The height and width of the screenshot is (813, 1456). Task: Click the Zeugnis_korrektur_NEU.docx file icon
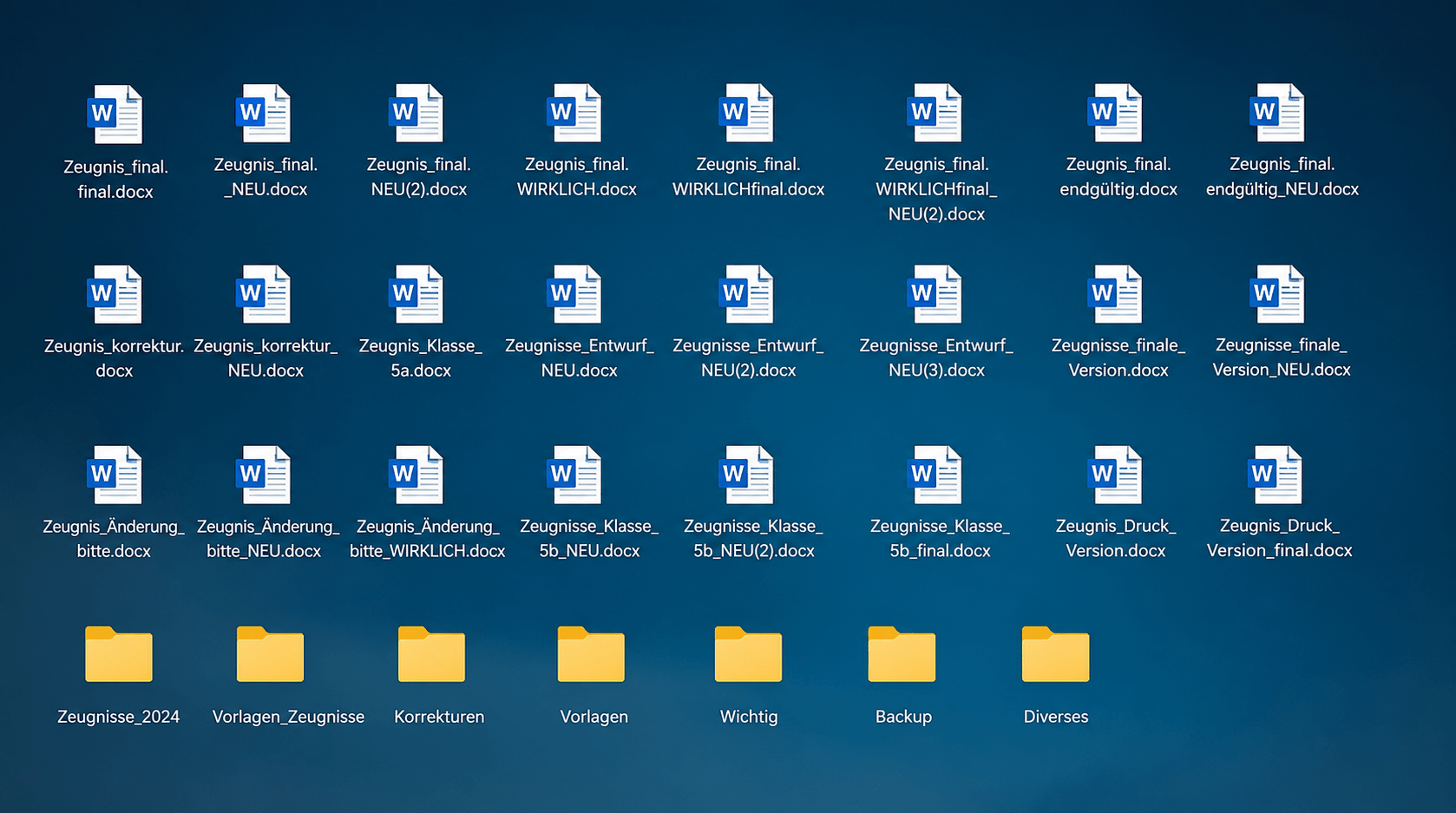[263, 294]
